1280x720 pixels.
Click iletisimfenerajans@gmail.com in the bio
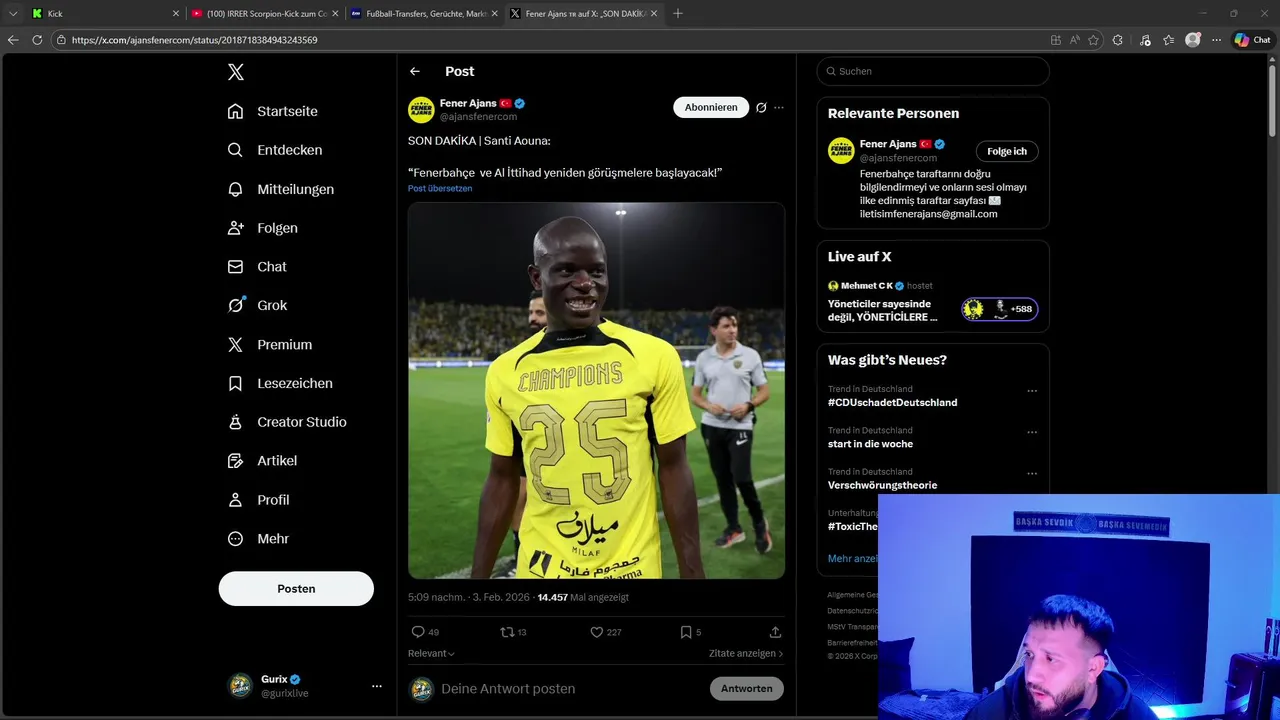928,214
